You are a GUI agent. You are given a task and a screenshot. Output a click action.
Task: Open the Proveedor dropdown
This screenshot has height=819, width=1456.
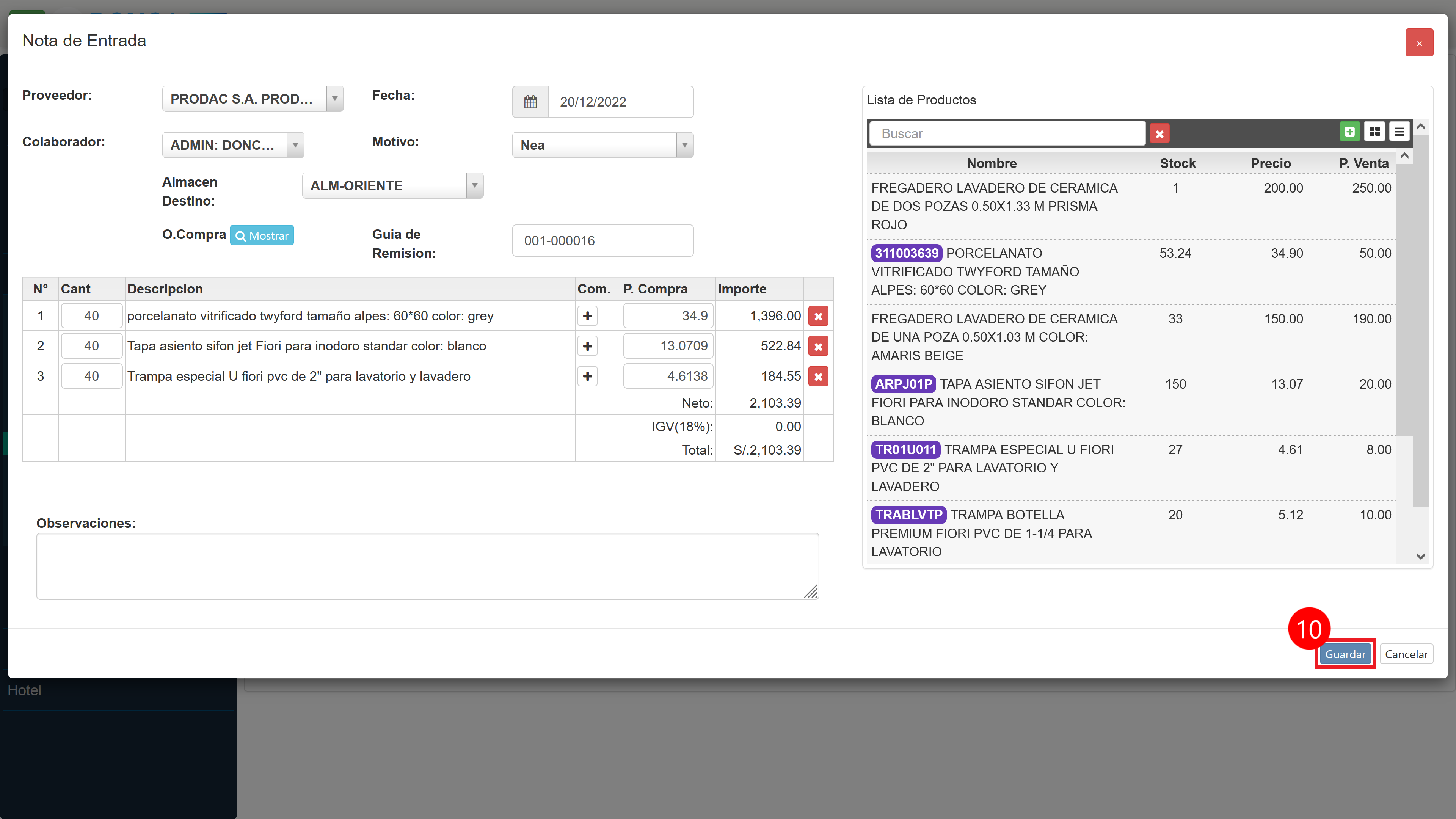pos(253,99)
